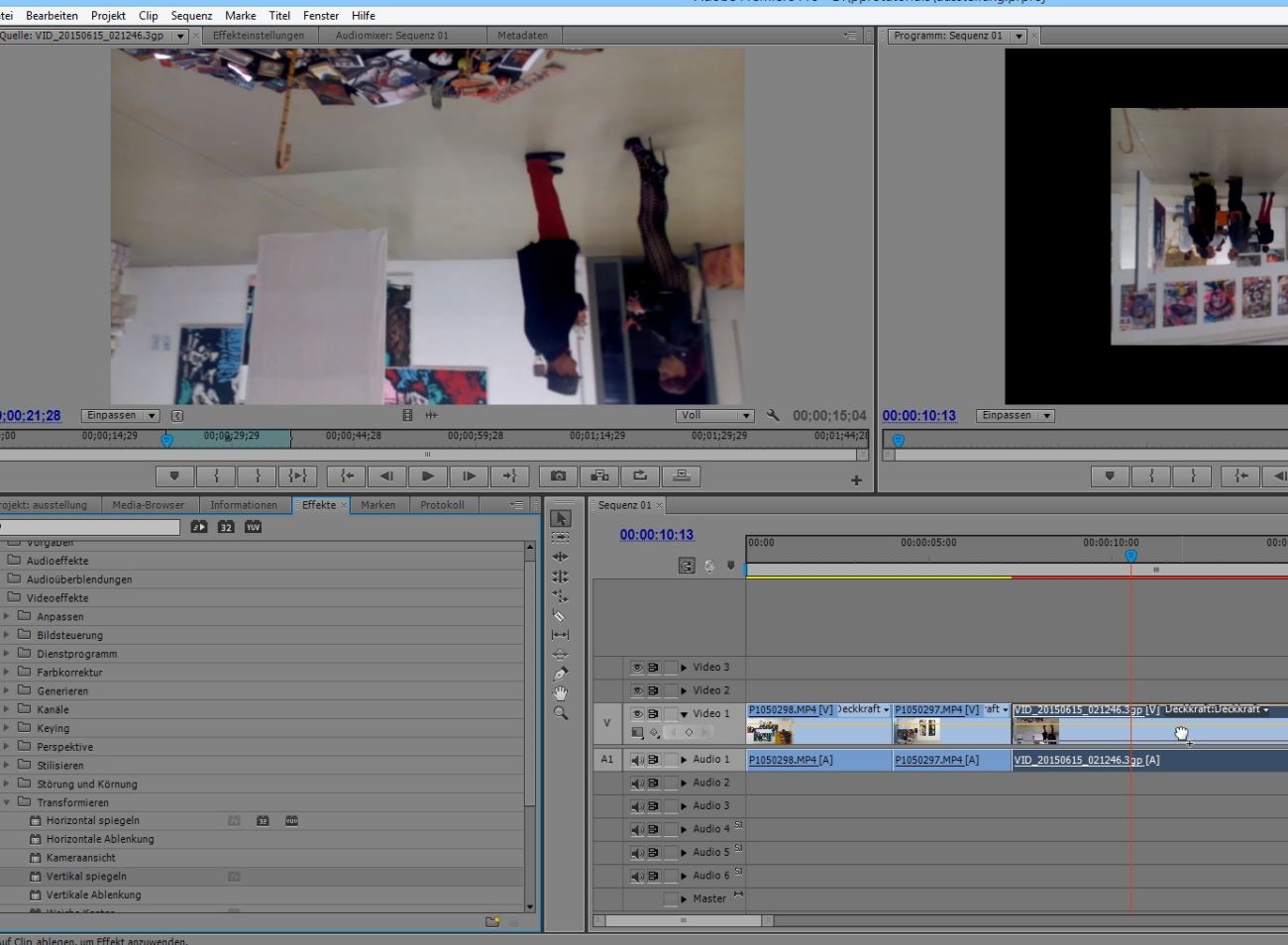Click the effects search input field
Screen dimensions: 1288x945
pos(89,527)
